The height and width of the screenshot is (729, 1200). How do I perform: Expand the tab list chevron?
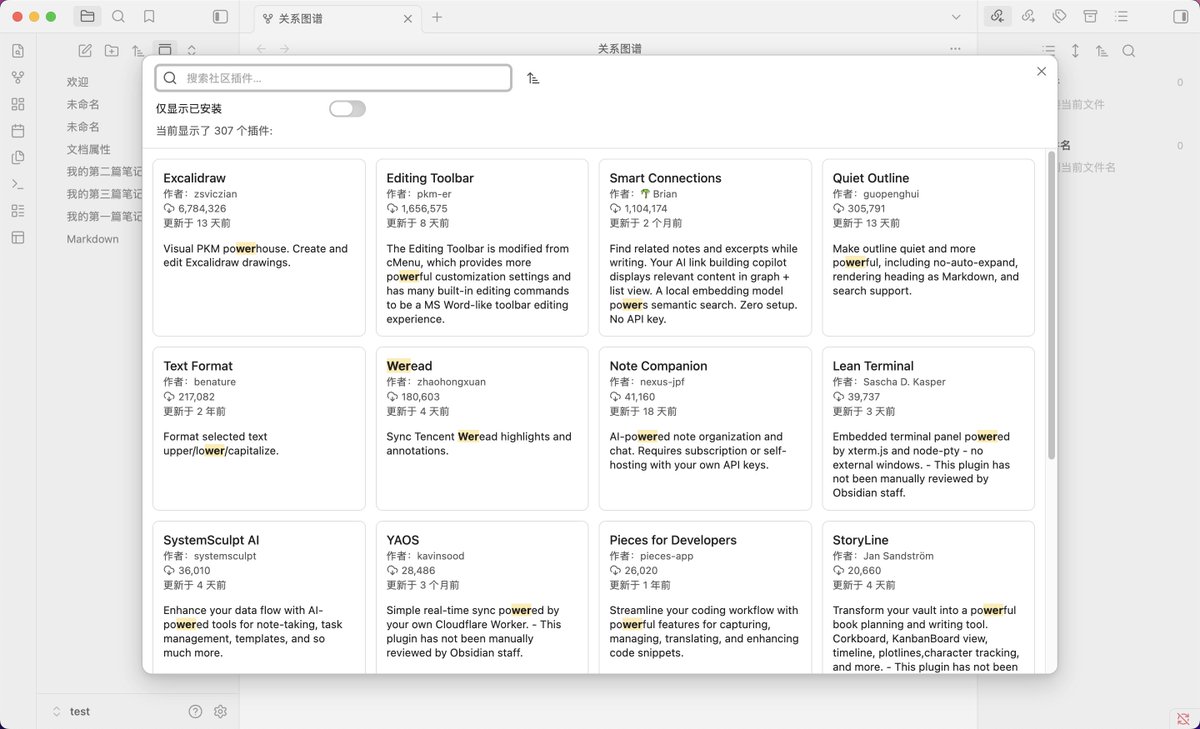coord(956,17)
